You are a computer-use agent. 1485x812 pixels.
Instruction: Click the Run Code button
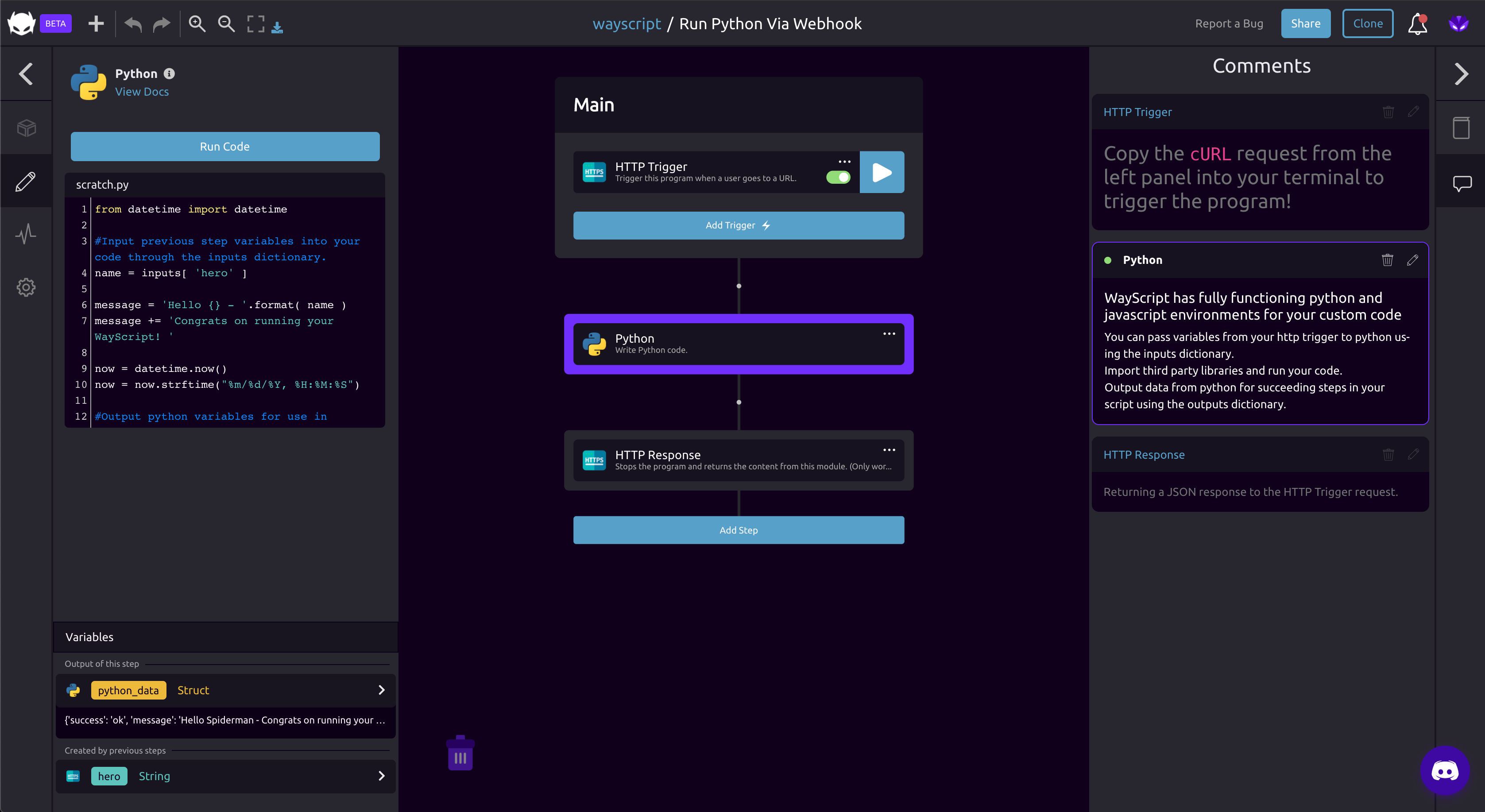coord(225,147)
